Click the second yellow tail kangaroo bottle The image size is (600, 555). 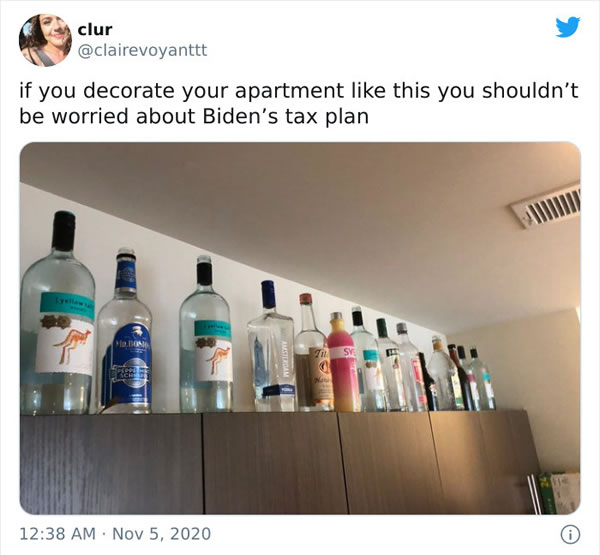[206, 335]
